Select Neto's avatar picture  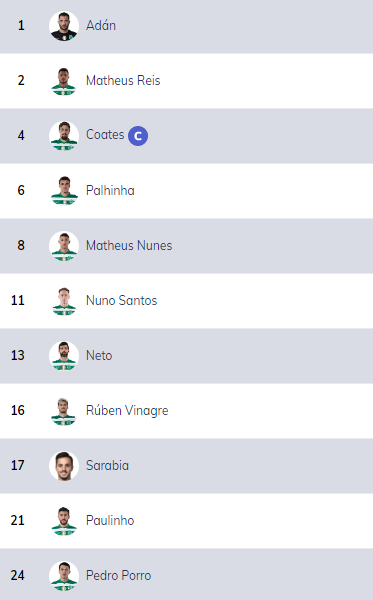coord(64,356)
